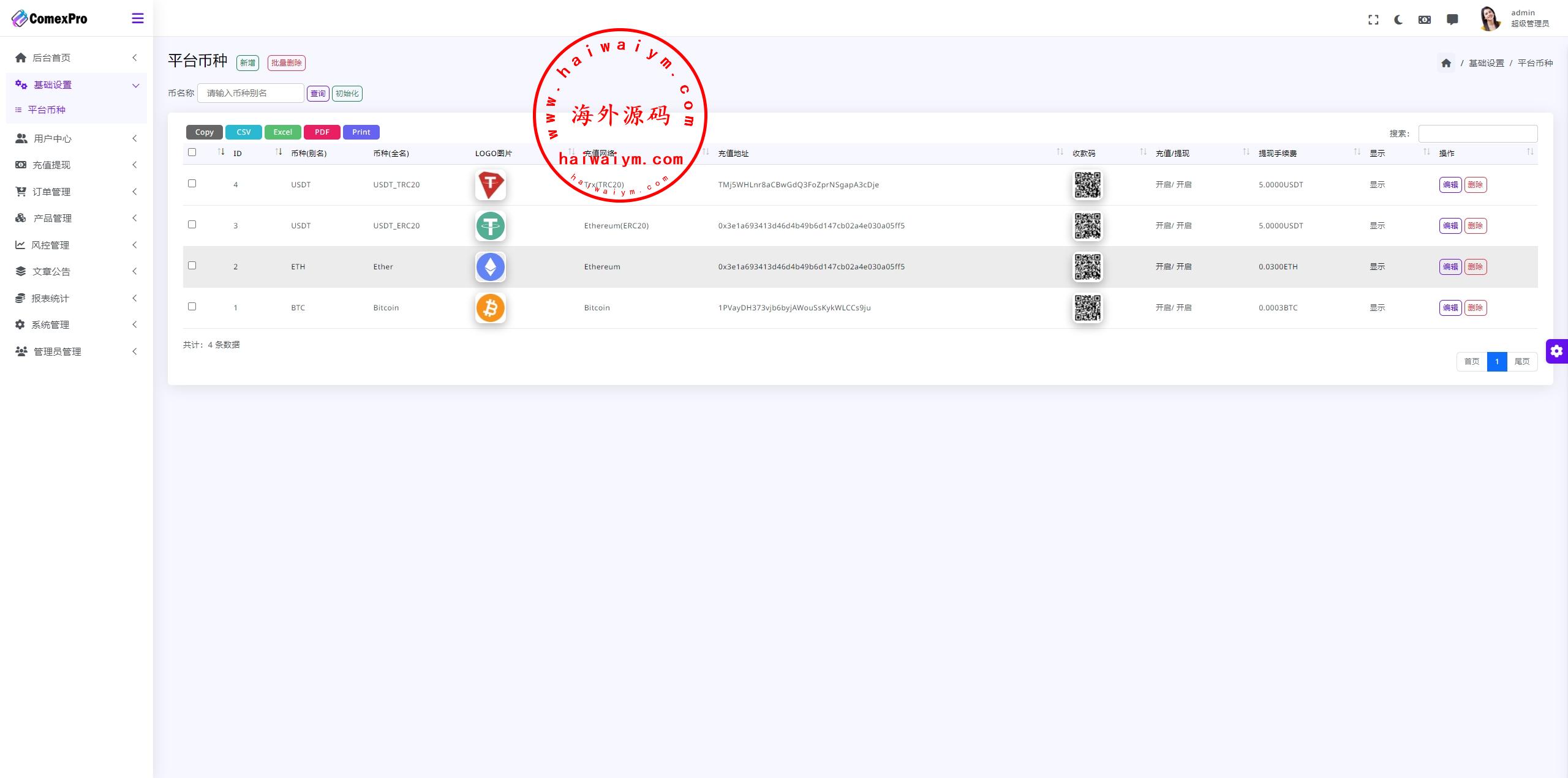Open the purple settings gear panel
The width and height of the screenshot is (1568, 778).
(1556, 351)
